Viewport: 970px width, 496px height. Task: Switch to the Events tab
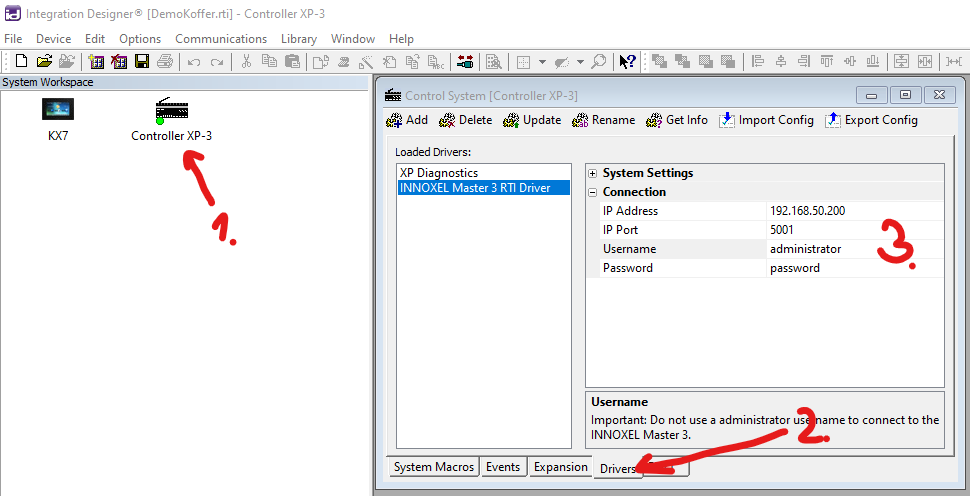tap(503, 467)
